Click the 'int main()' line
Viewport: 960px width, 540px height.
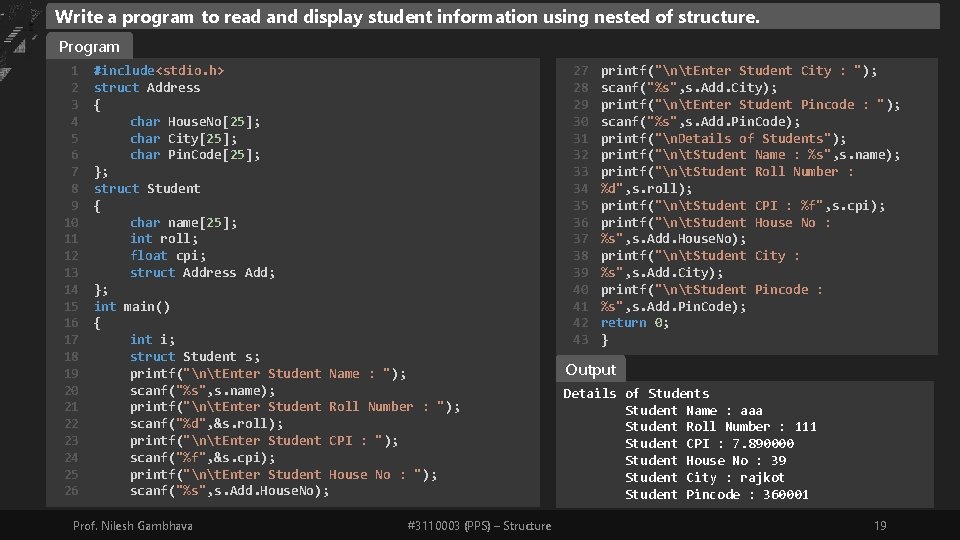click(132, 306)
